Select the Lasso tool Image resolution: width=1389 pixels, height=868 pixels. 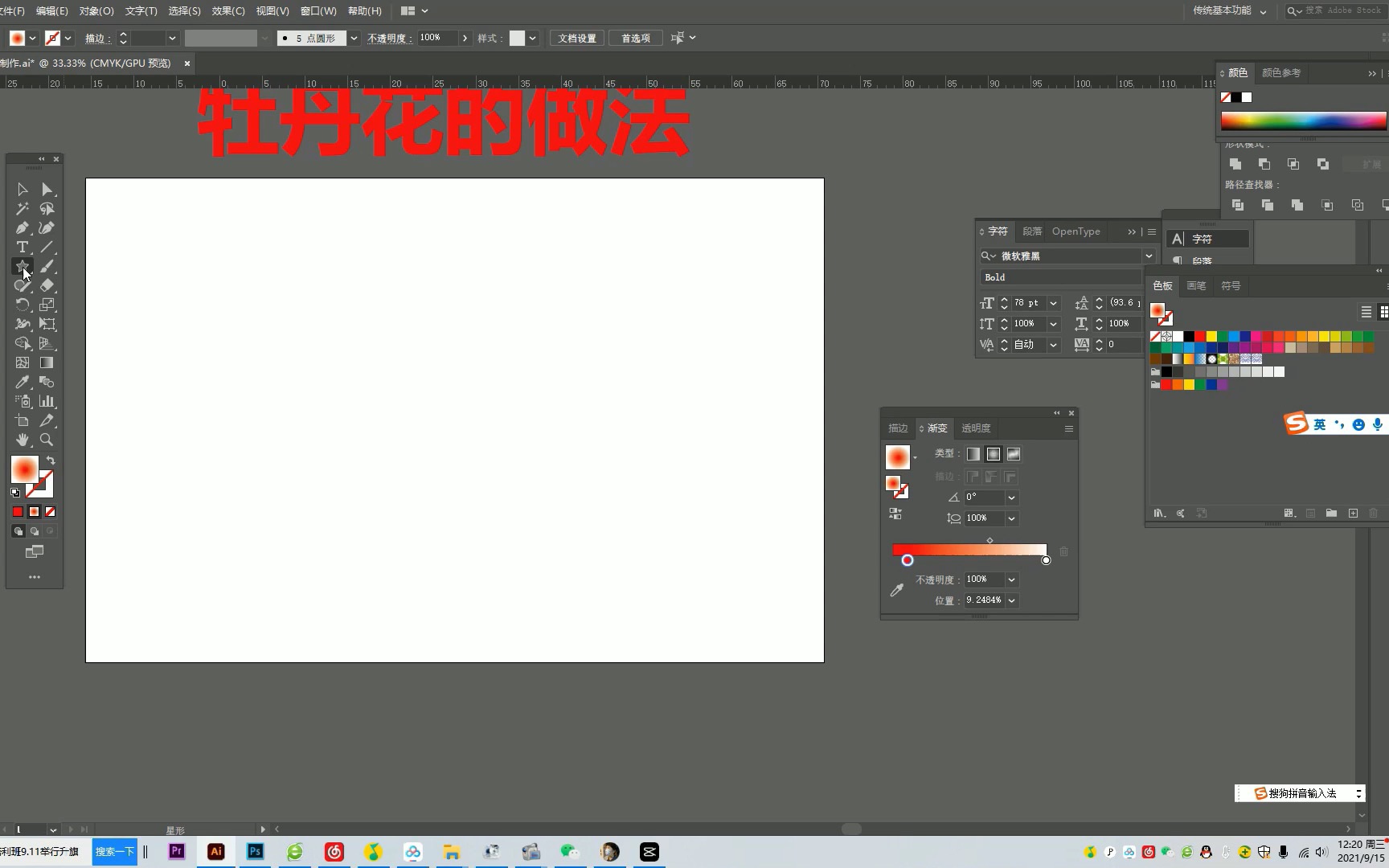[47, 209]
